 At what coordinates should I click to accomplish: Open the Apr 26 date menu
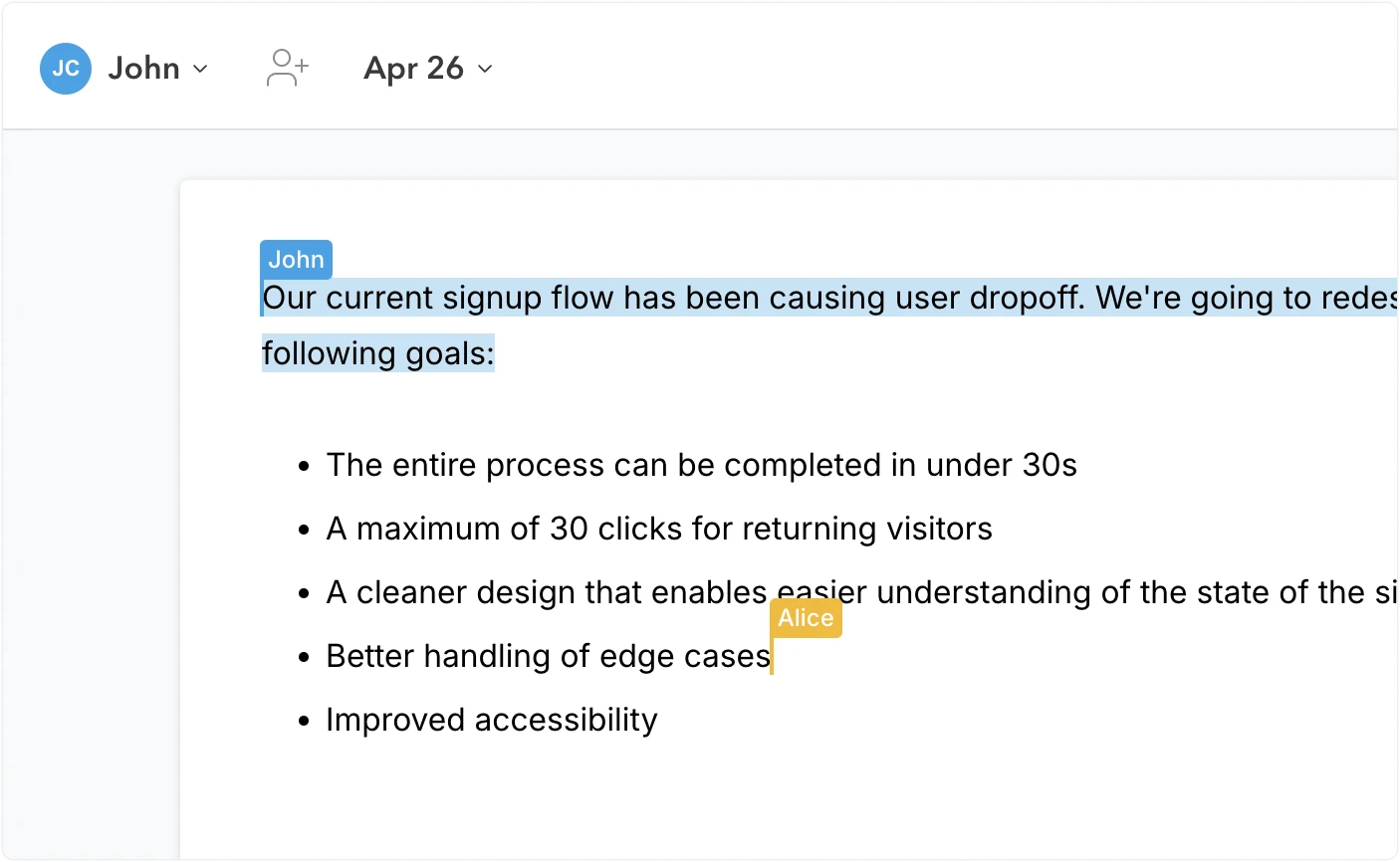tap(428, 69)
